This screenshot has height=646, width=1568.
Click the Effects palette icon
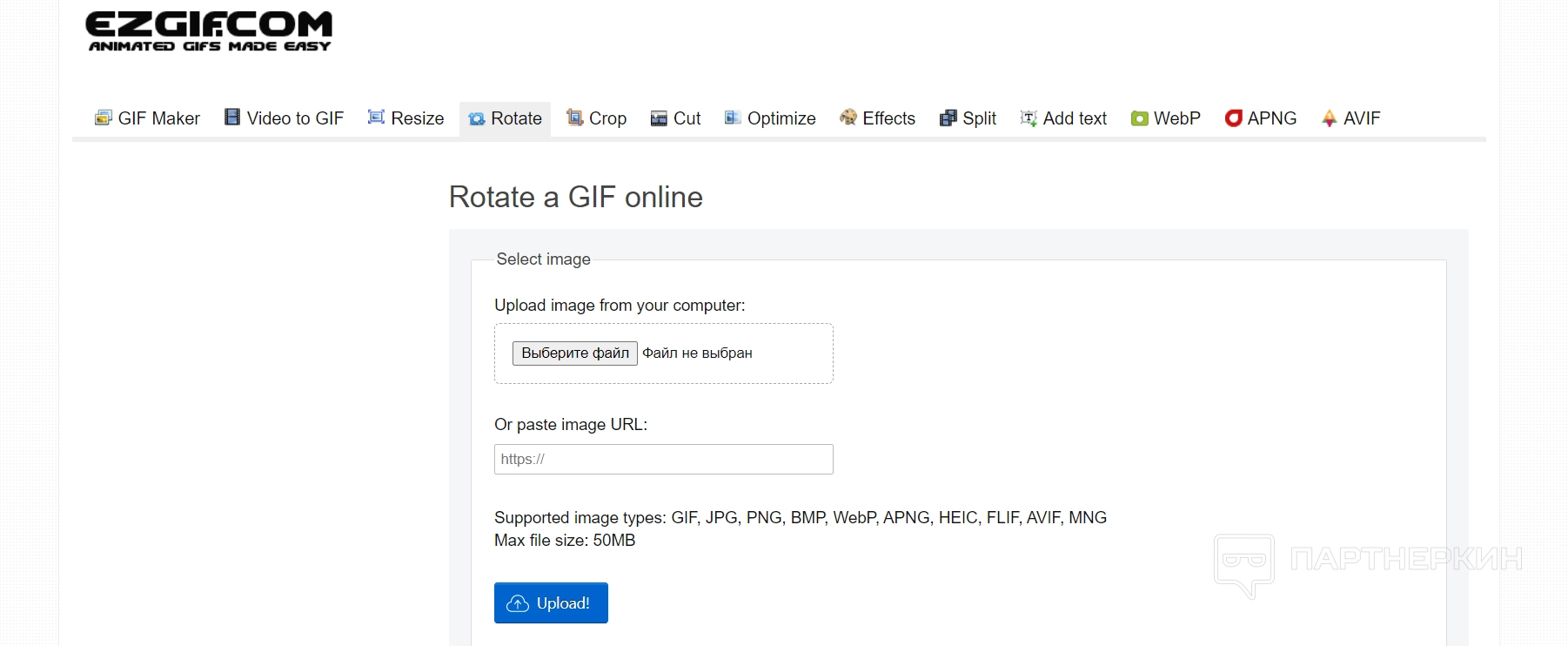[848, 118]
